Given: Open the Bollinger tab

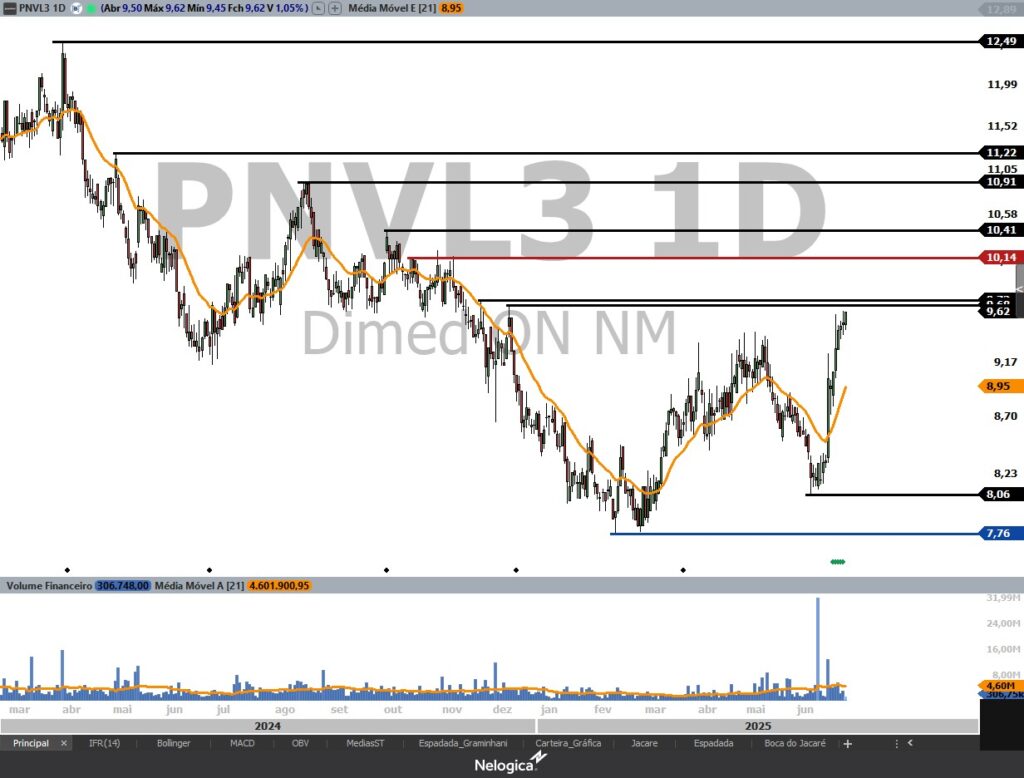Looking at the screenshot, I should click(x=174, y=743).
